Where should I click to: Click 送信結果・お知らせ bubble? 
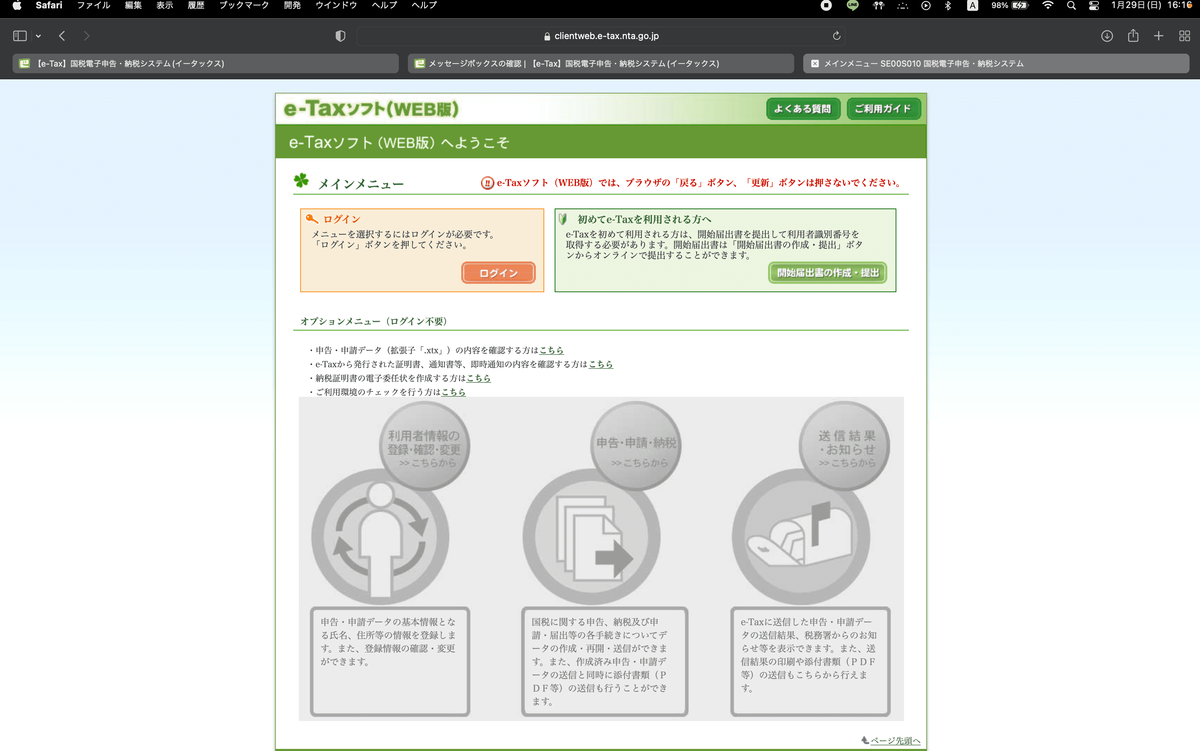coord(846,448)
